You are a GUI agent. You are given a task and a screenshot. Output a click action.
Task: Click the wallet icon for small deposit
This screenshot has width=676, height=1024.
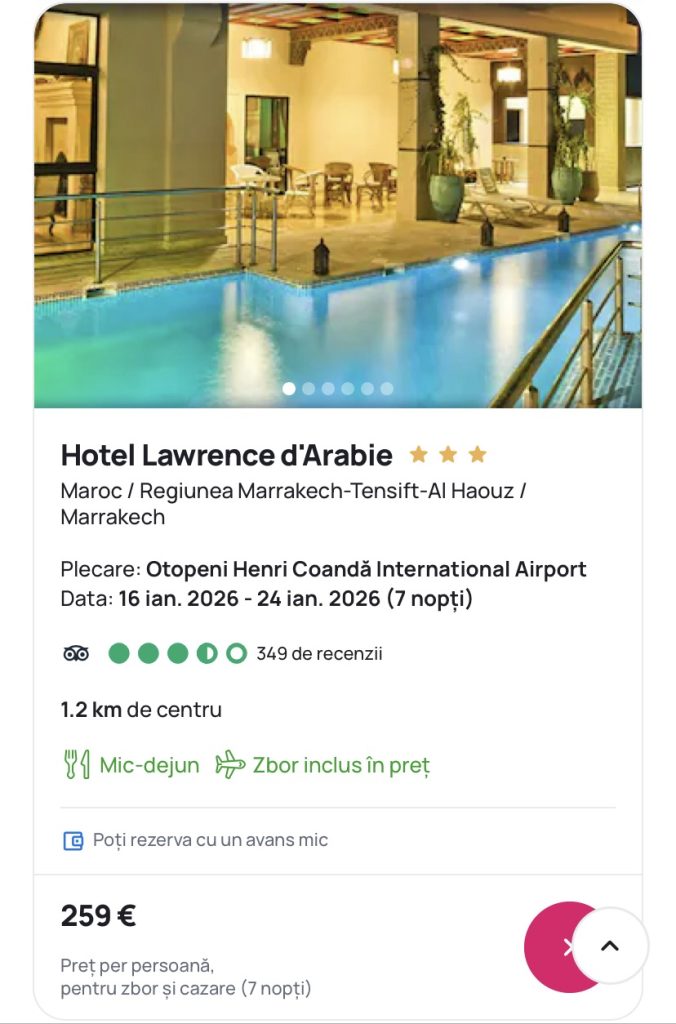pos(73,841)
